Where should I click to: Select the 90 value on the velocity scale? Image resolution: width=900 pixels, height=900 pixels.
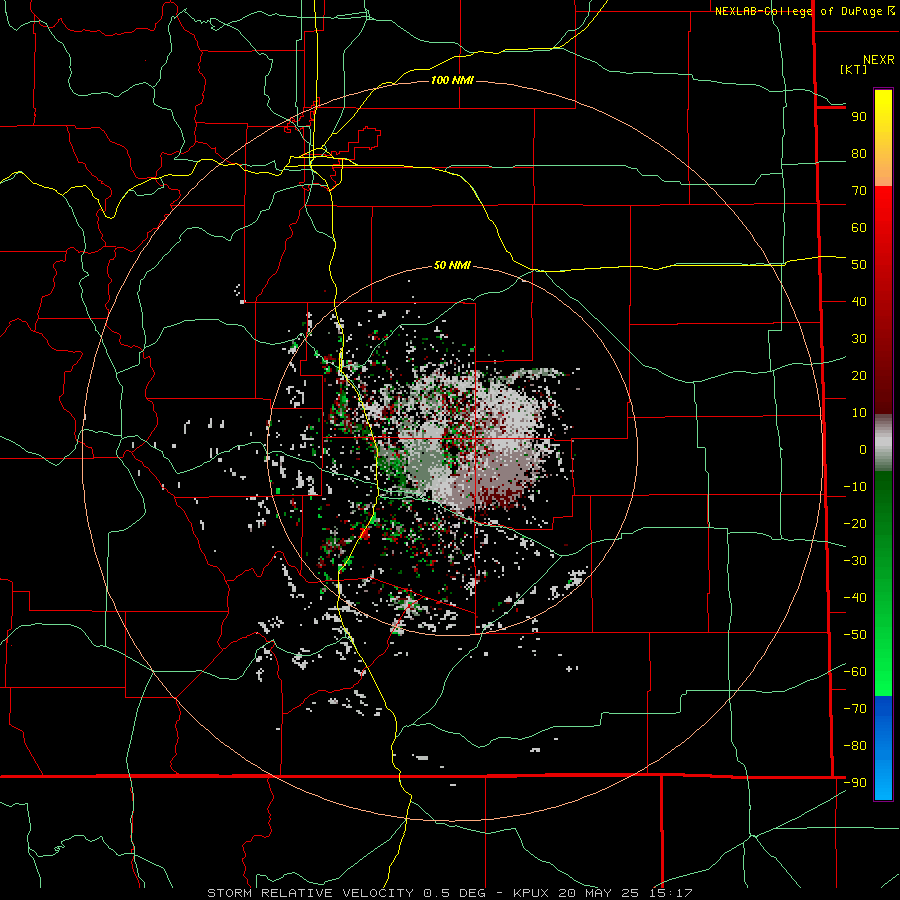859,117
